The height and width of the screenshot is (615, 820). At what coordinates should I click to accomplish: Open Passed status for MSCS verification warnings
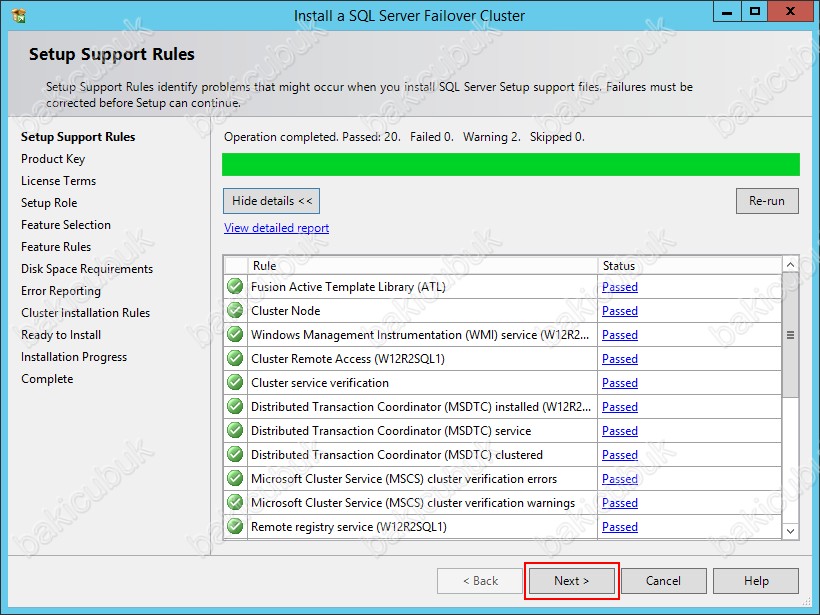tap(620, 504)
